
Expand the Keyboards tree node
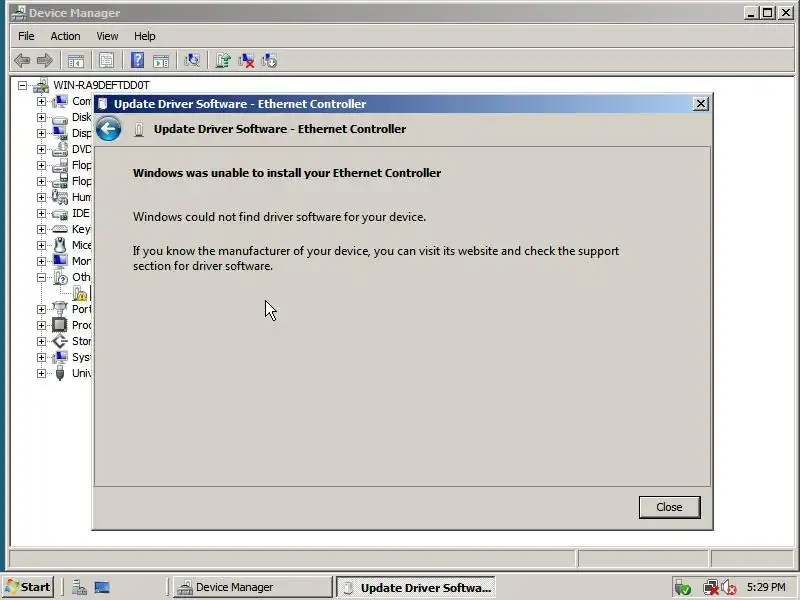tap(41, 229)
